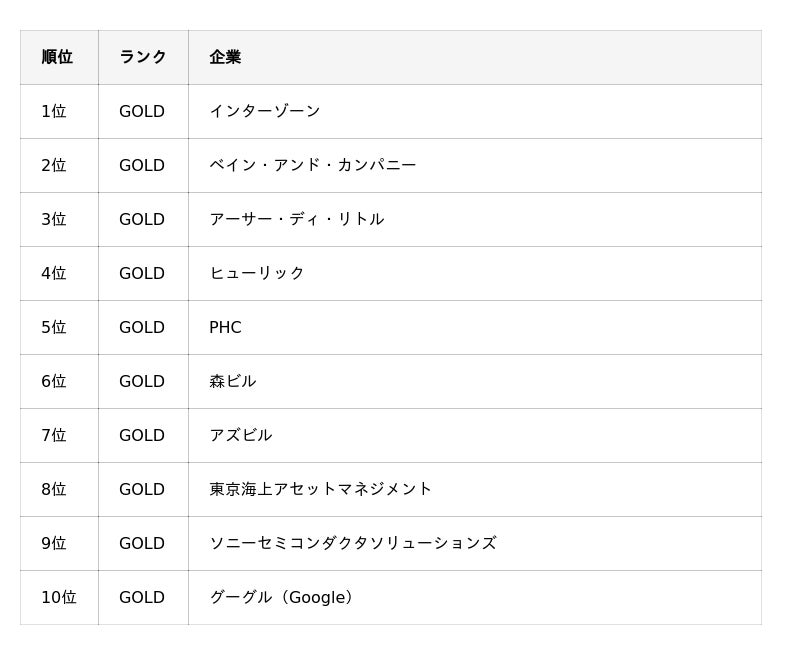This screenshot has height=655, width=800.
Task: Select 東京海上アセットマネジメント cell
Action: [x=320, y=489]
